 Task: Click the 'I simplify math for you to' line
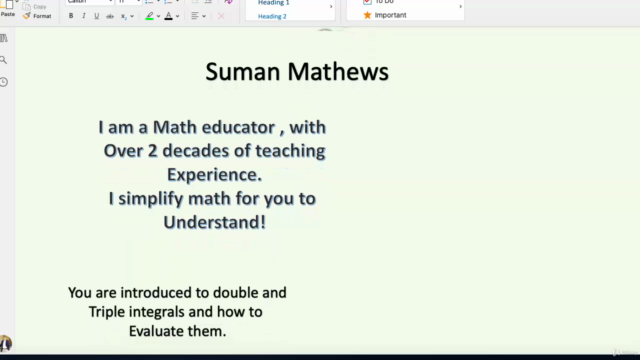pyautogui.click(x=212, y=199)
